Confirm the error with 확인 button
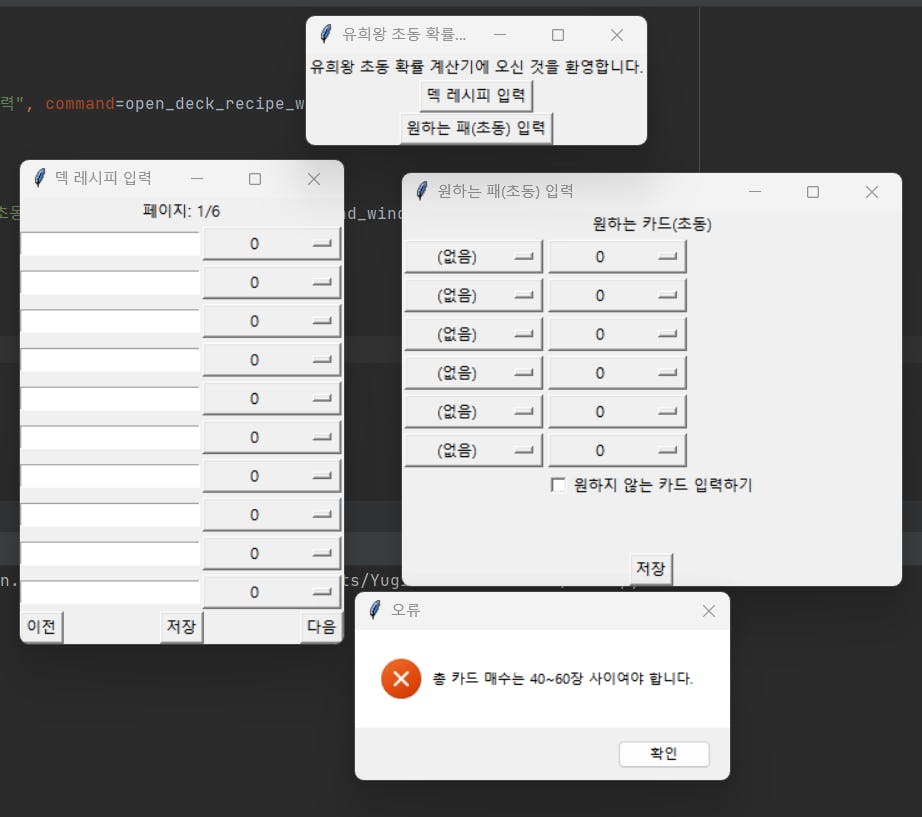 pyautogui.click(x=664, y=753)
